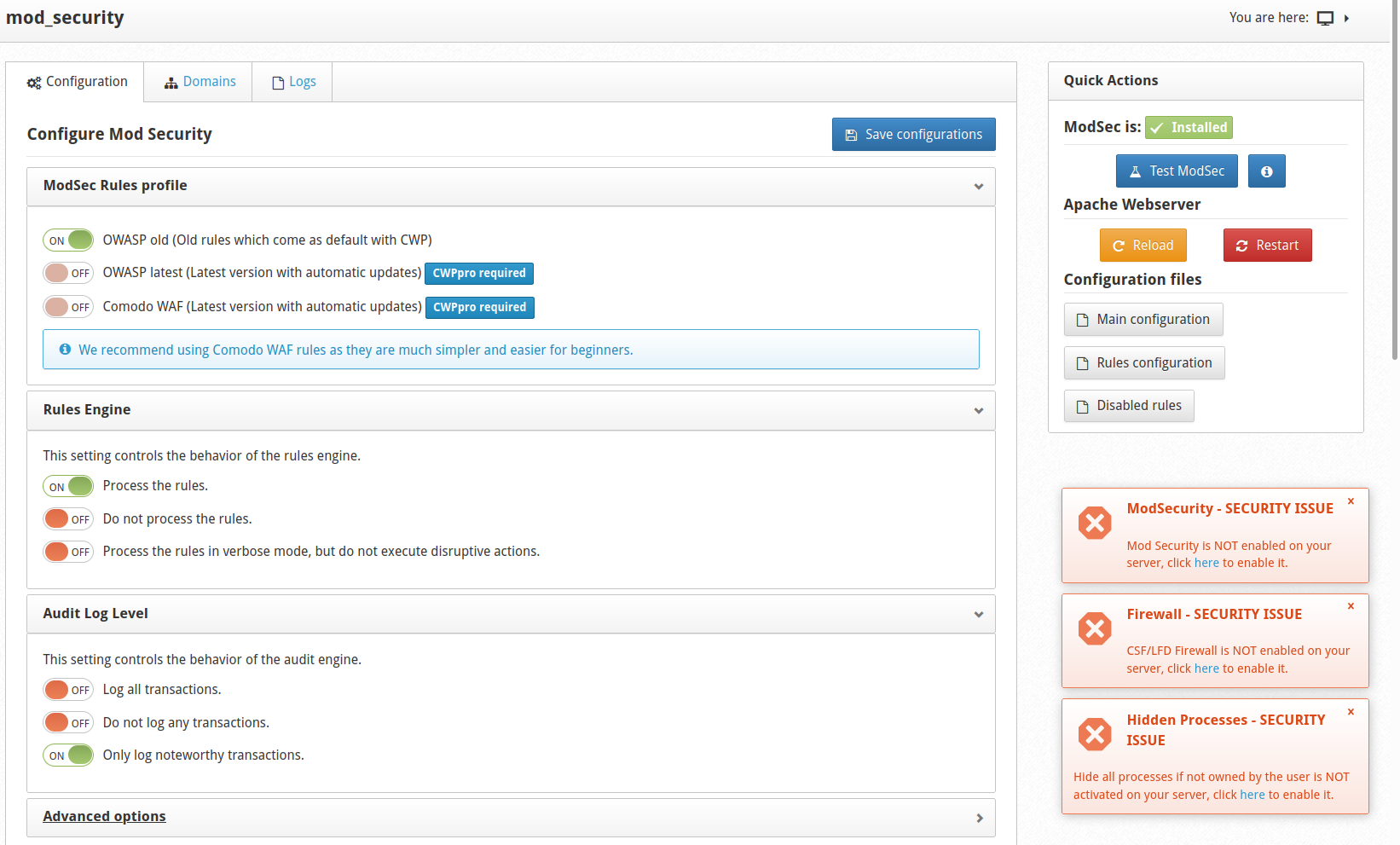Click the monitor icon next to You are here

click(1325, 18)
